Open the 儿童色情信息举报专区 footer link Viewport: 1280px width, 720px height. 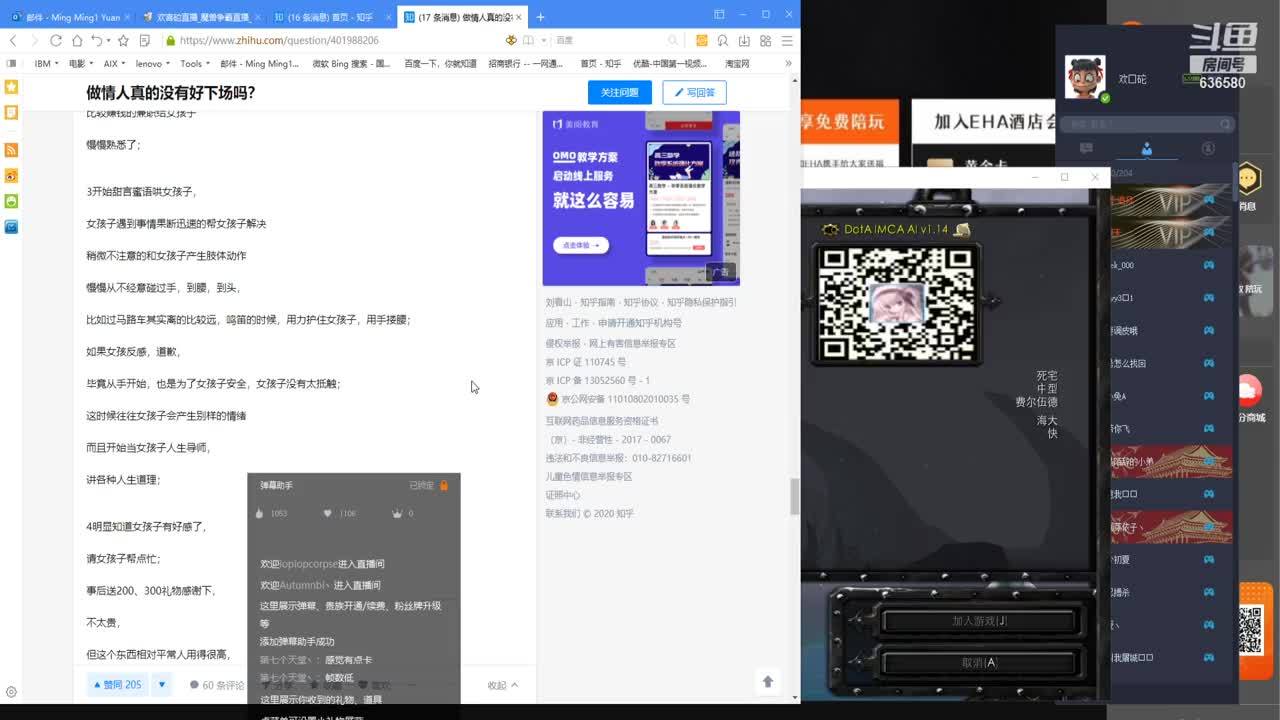[x=589, y=476]
